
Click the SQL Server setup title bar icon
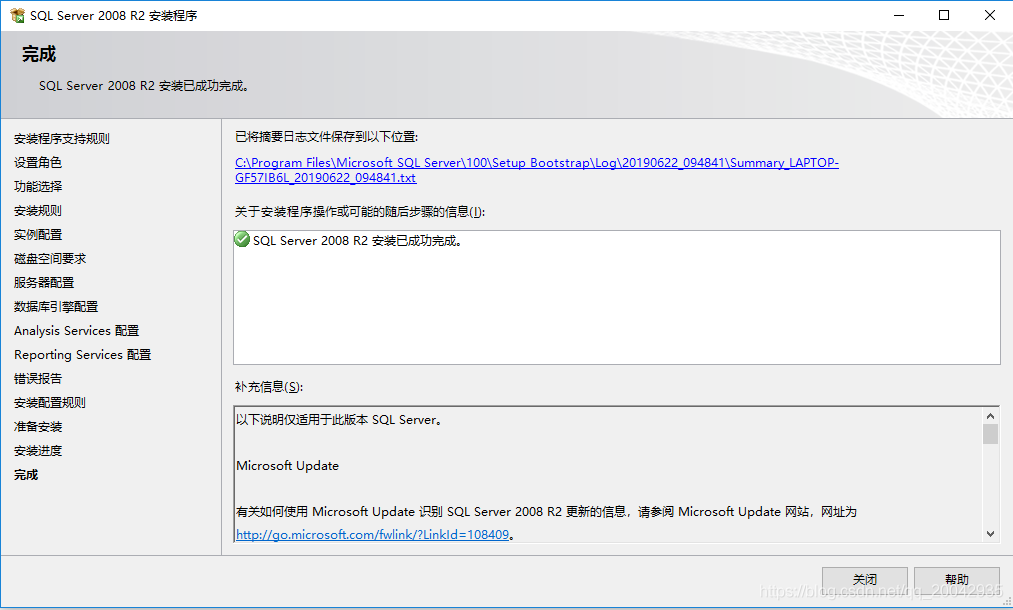pos(17,15)
